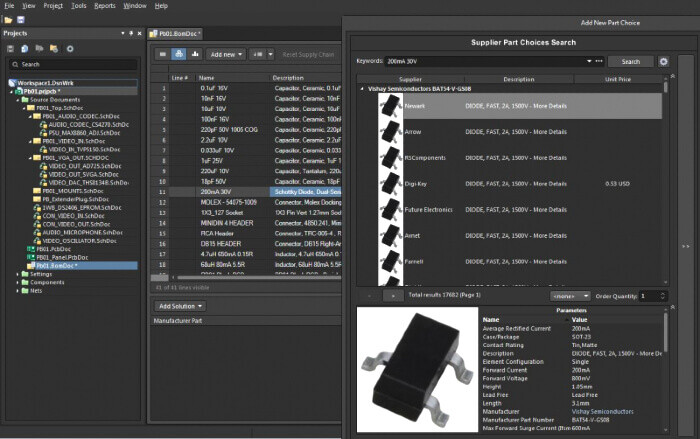
Task: Increase Order Quantity with spinner
Action: (x=662, y=293)
